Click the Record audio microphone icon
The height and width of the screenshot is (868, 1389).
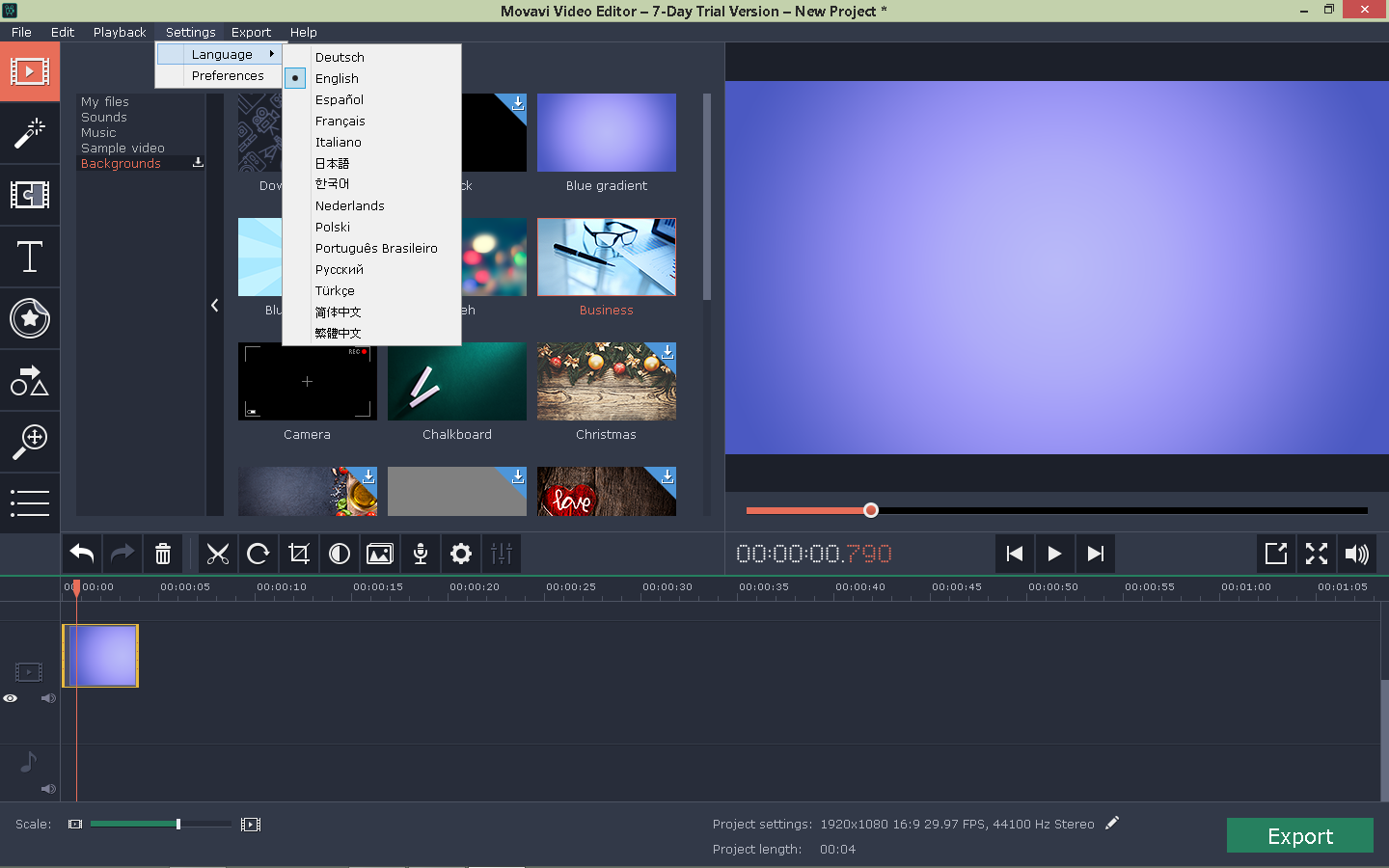pos(421,554)
